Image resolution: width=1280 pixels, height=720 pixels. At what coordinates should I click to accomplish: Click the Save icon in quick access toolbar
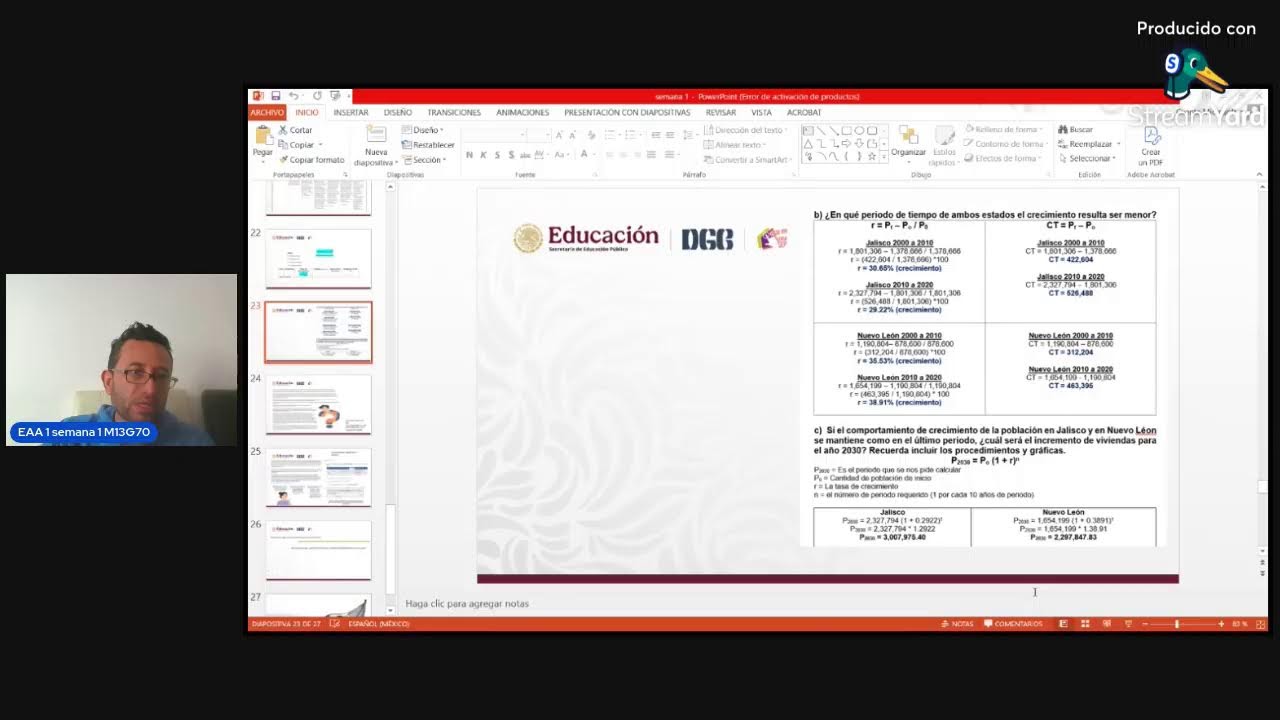coord(276,96)
